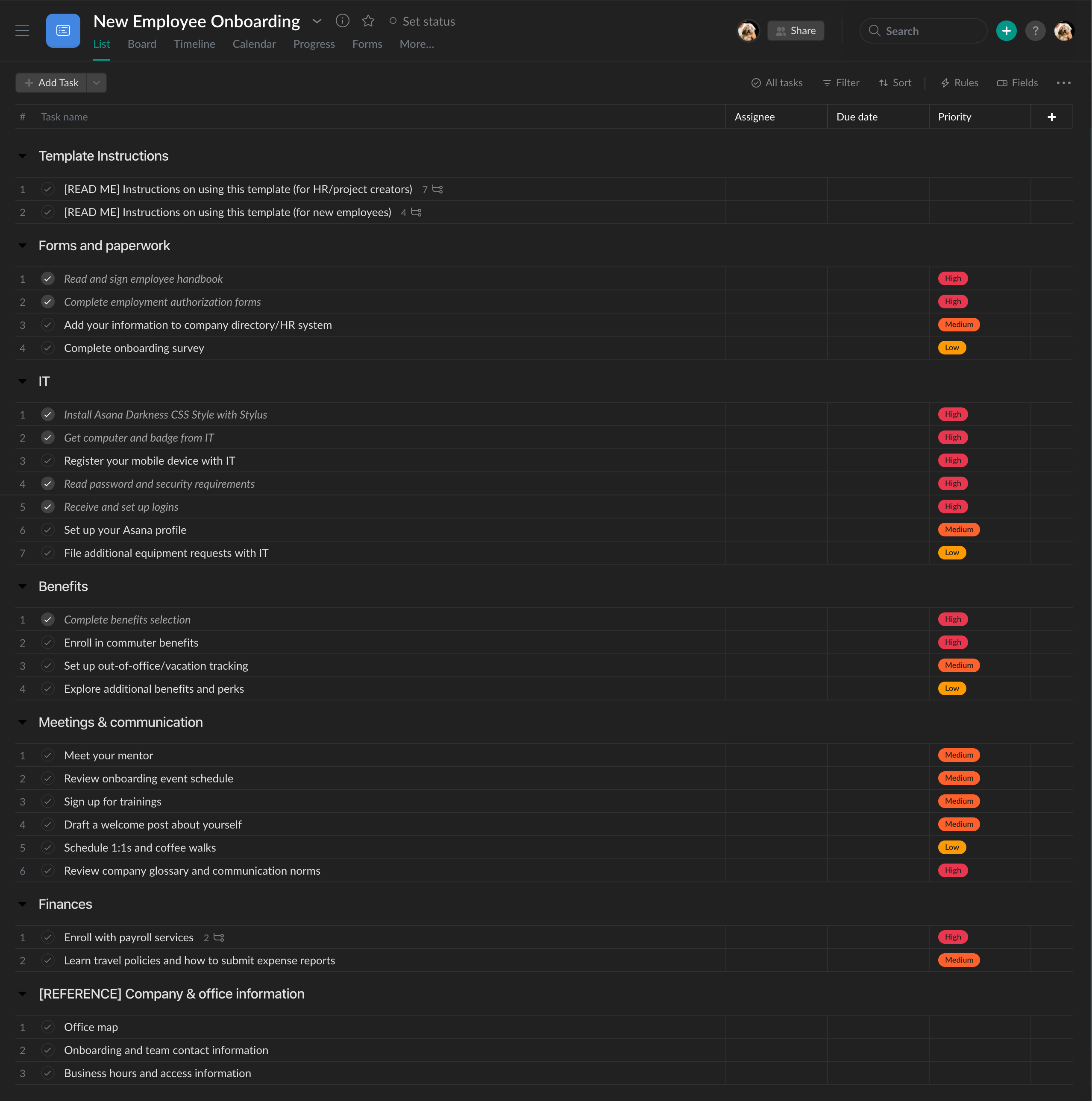The image size is (1092, 1101).
Task: Open the three-dot more options menu
Action: pyautogui.click(x=1063, y=83)
